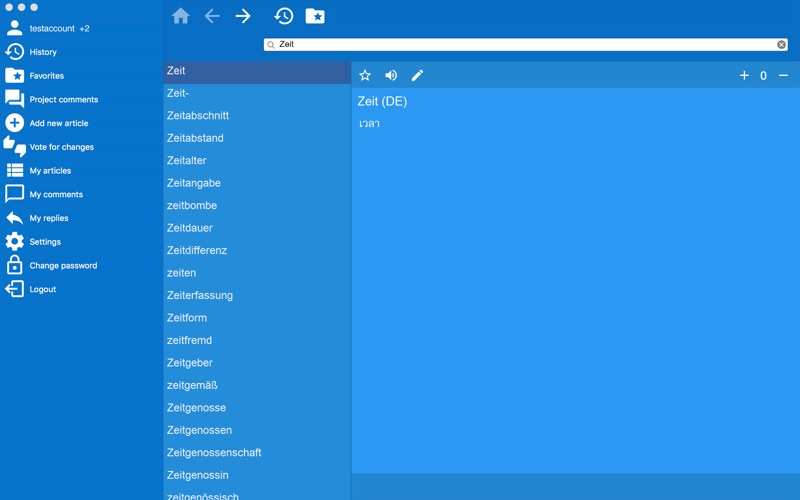Screen dimensions: 800x500
Task: Click the testaccount profile entry
Action: (x=47, y=28)
